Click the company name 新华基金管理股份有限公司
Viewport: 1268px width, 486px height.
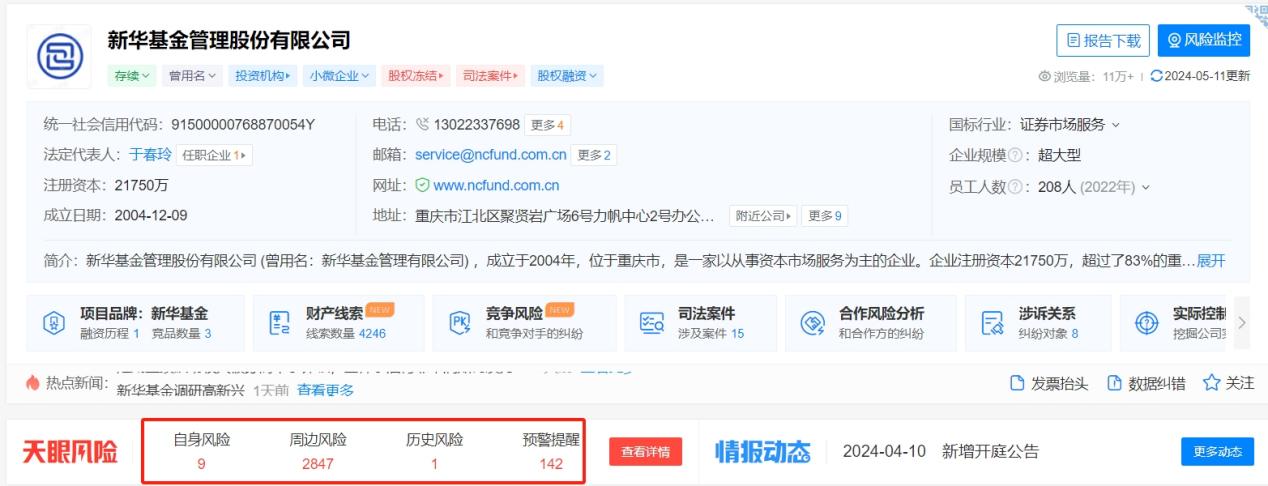229,40
